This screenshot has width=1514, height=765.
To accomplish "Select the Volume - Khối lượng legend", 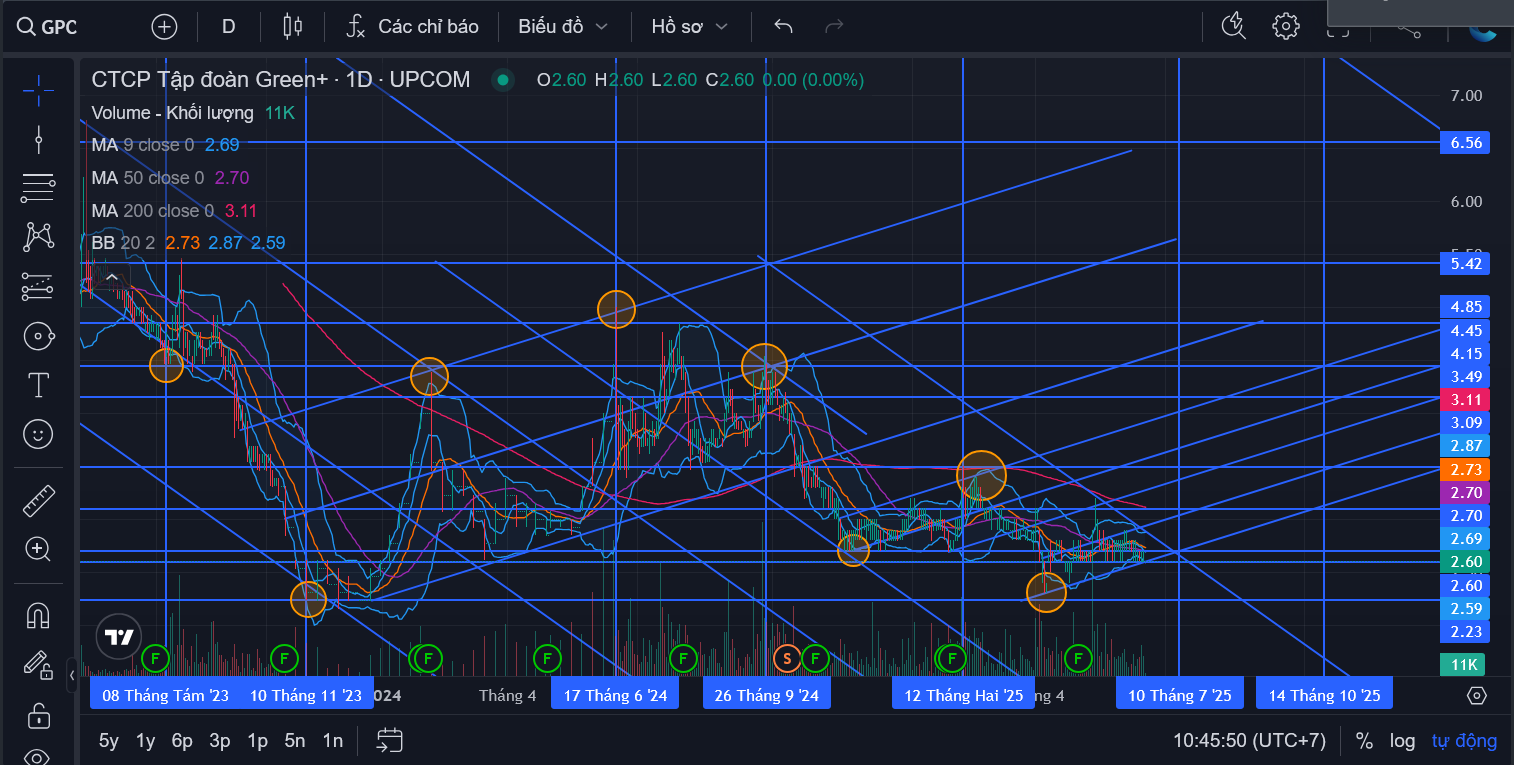I will coord(172,113).
